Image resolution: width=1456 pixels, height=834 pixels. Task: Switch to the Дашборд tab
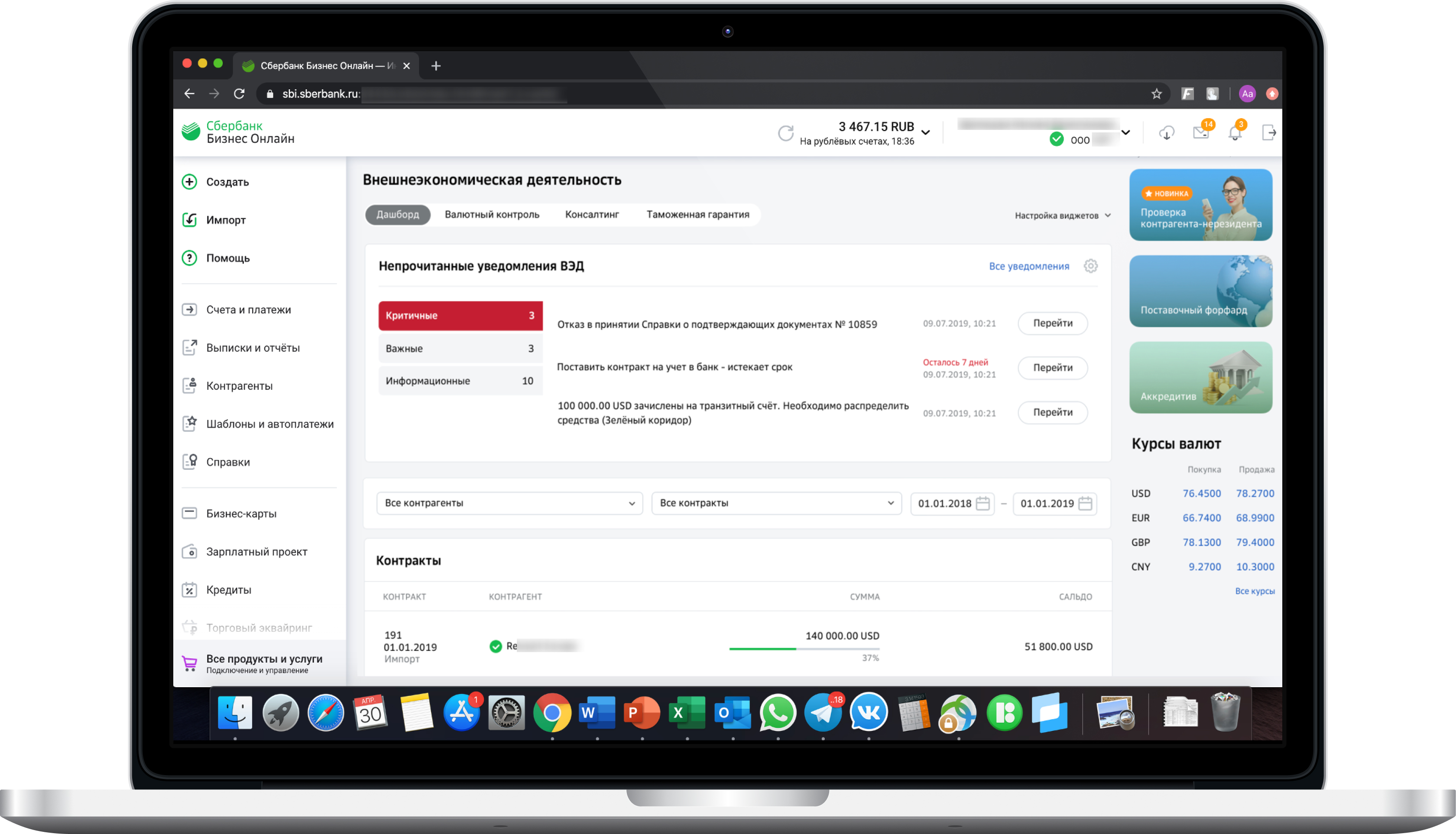(x=398, y=214)
